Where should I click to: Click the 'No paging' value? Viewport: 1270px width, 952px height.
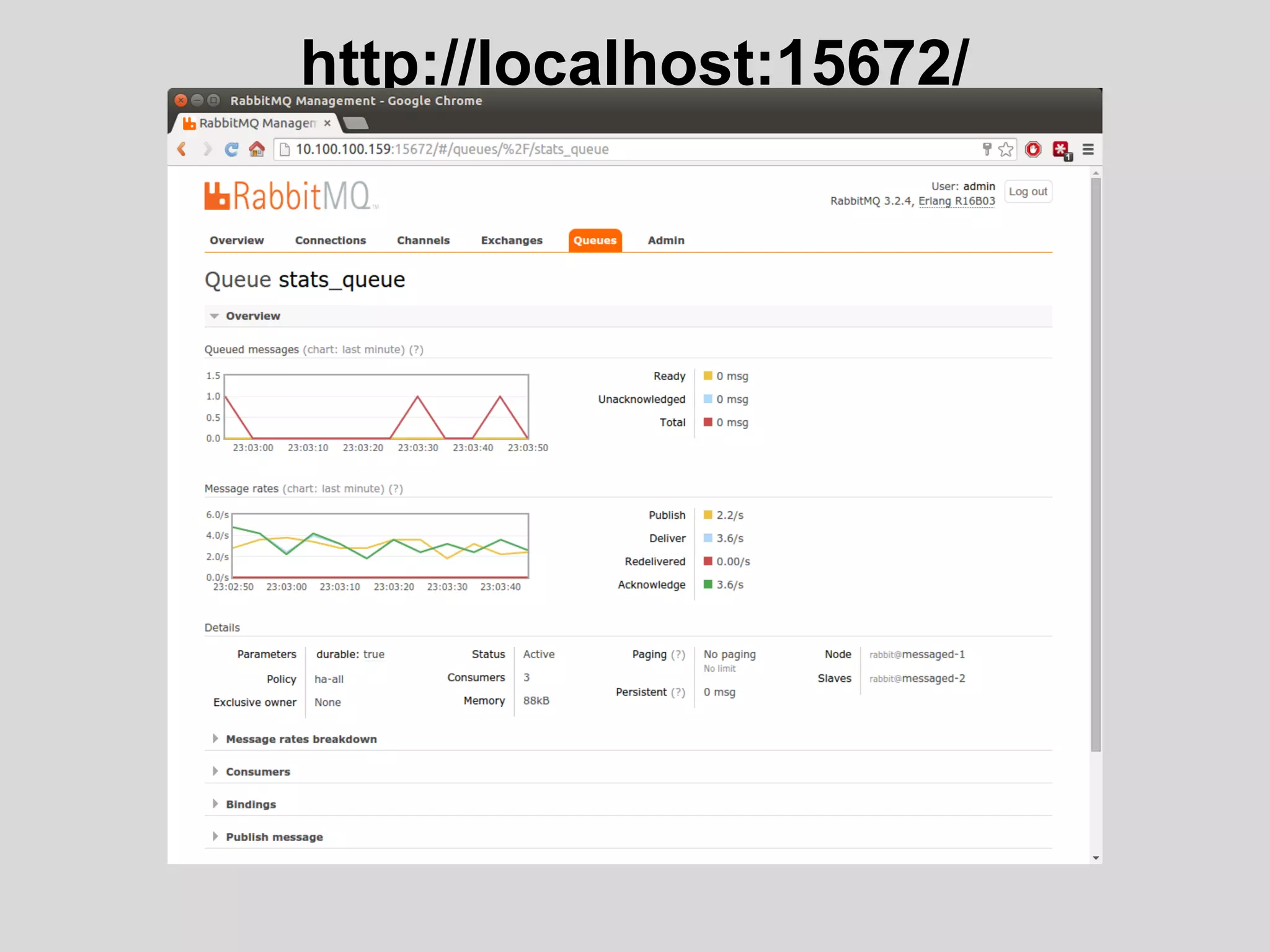[730, 654]
